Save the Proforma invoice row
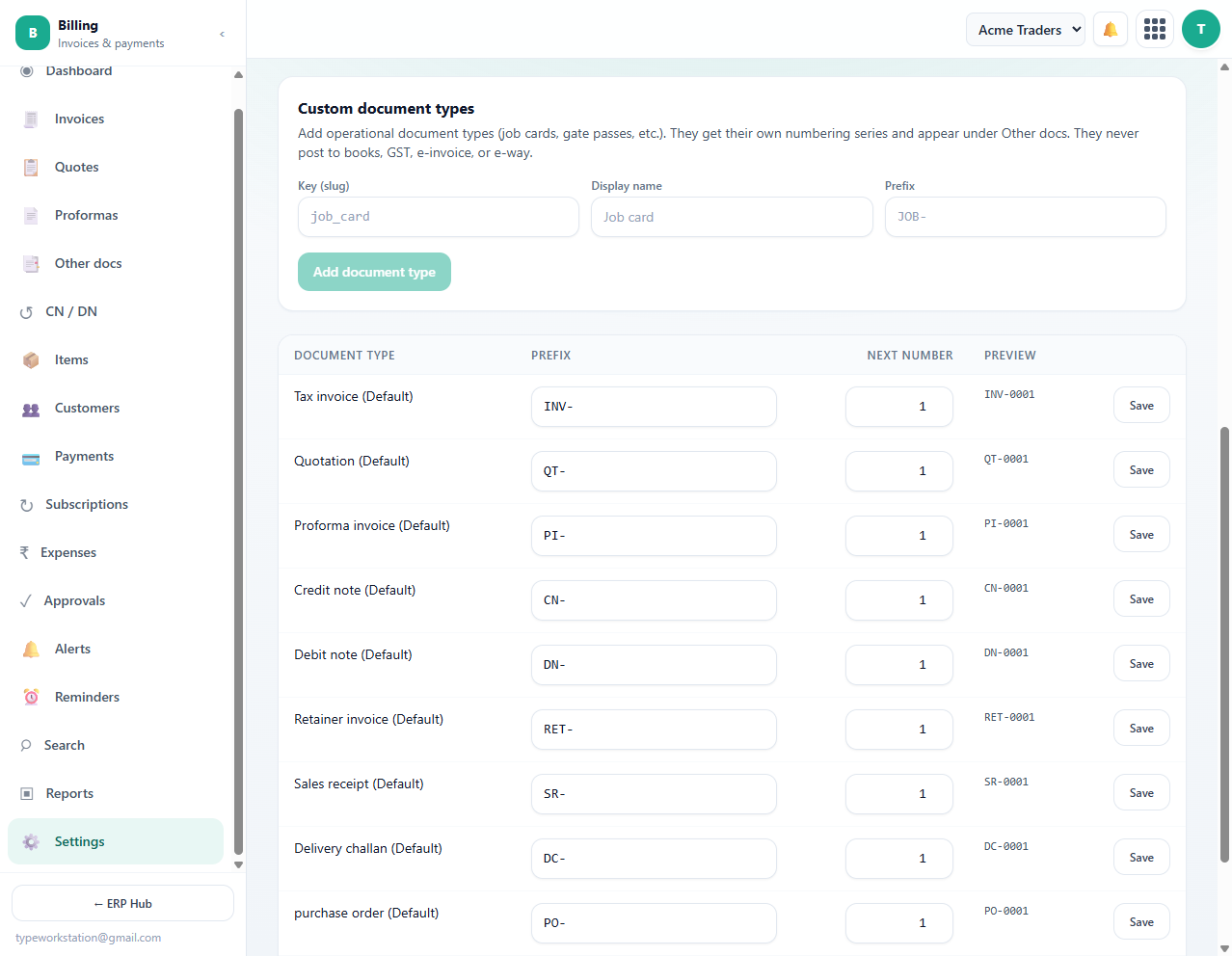 [x=1141, y=535]
